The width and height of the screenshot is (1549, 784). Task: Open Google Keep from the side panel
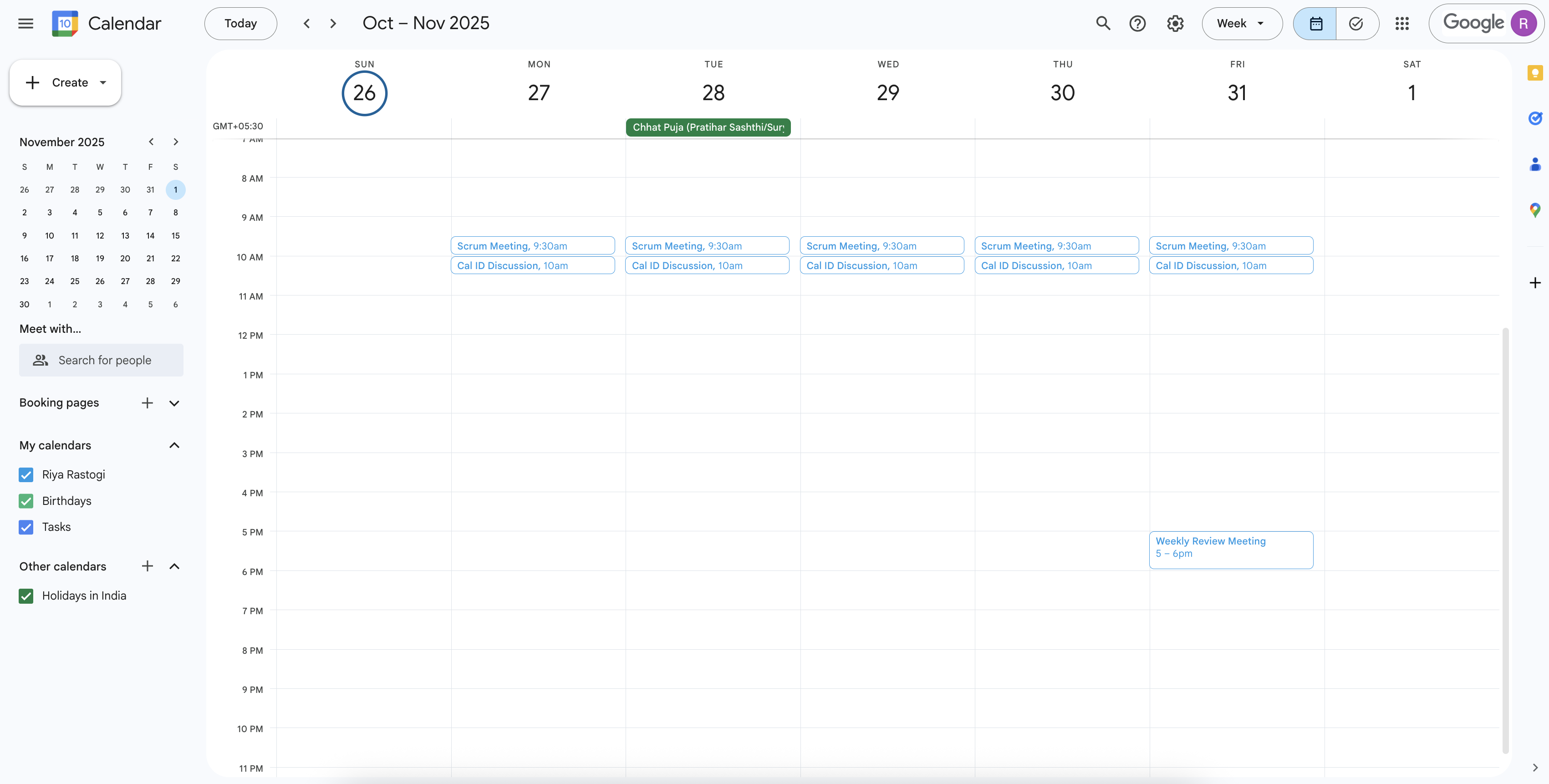[1534, 73]
